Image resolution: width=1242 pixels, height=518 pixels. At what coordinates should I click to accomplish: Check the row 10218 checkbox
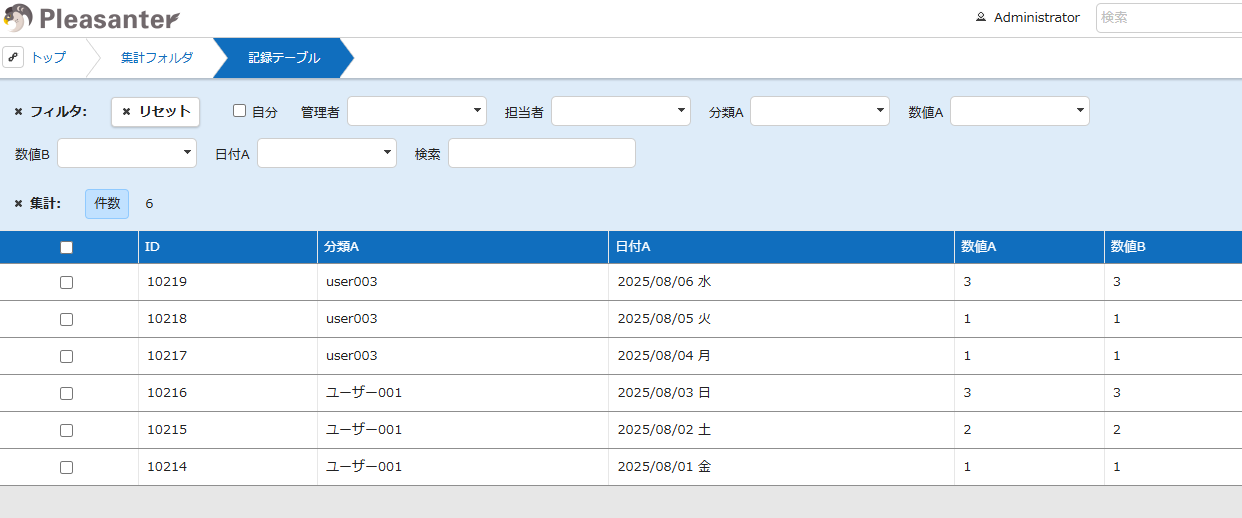point(67,319)
